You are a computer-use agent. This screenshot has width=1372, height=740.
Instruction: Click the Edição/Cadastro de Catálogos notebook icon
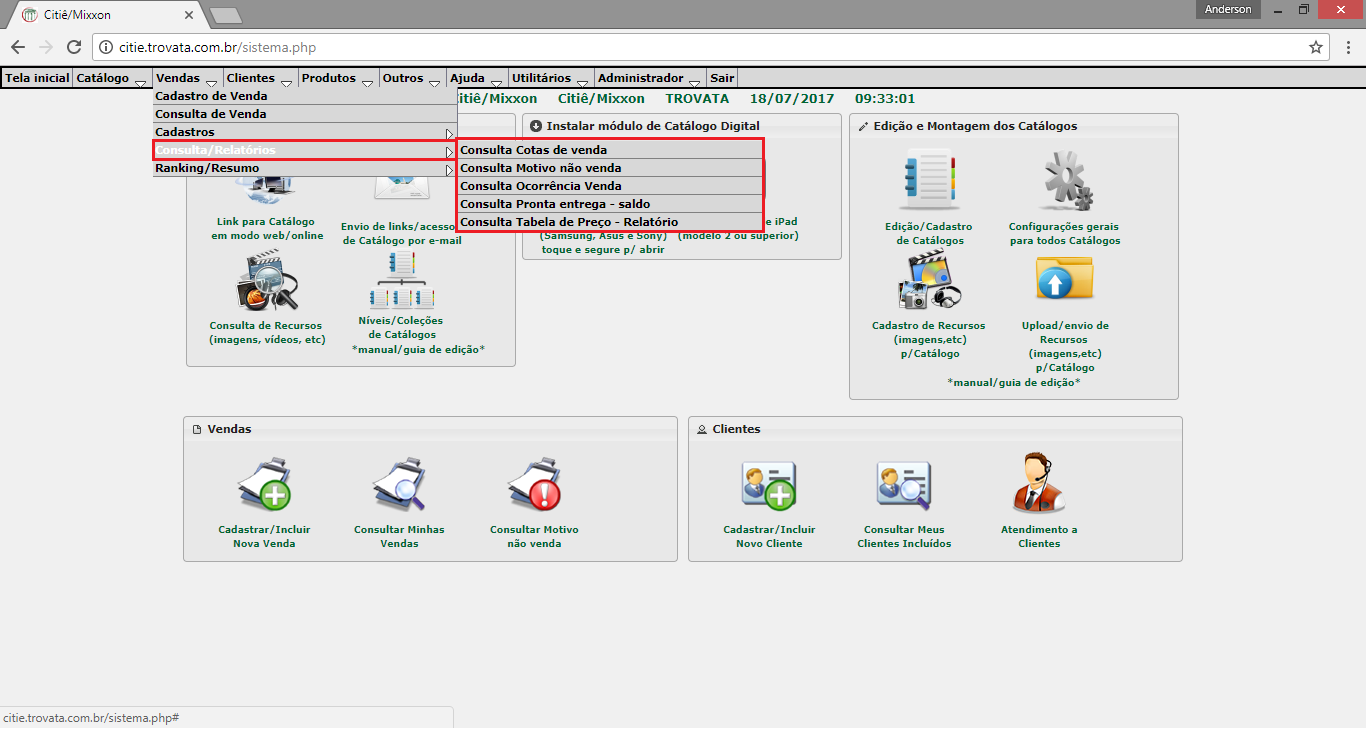click(928, 182)
